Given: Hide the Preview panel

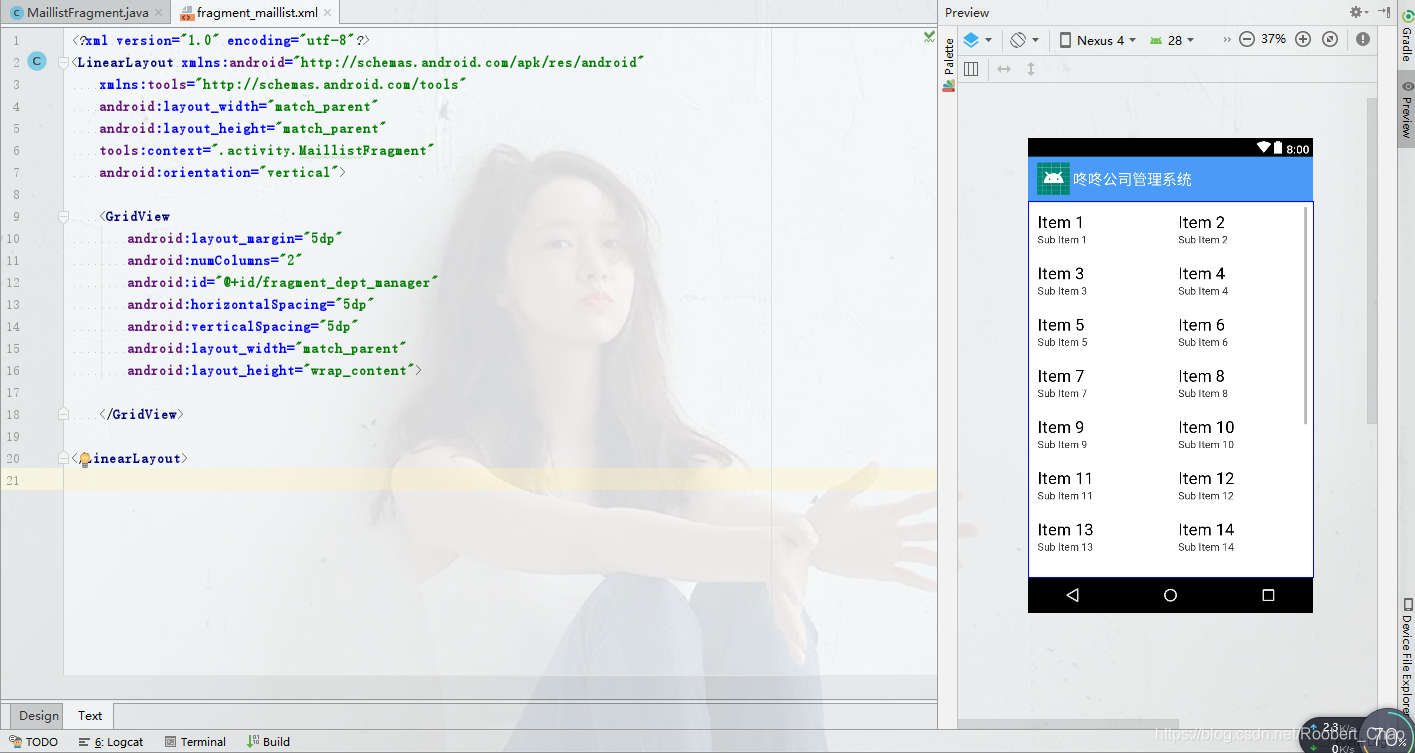Looking at the screenshot, I should coord(1385,12).
